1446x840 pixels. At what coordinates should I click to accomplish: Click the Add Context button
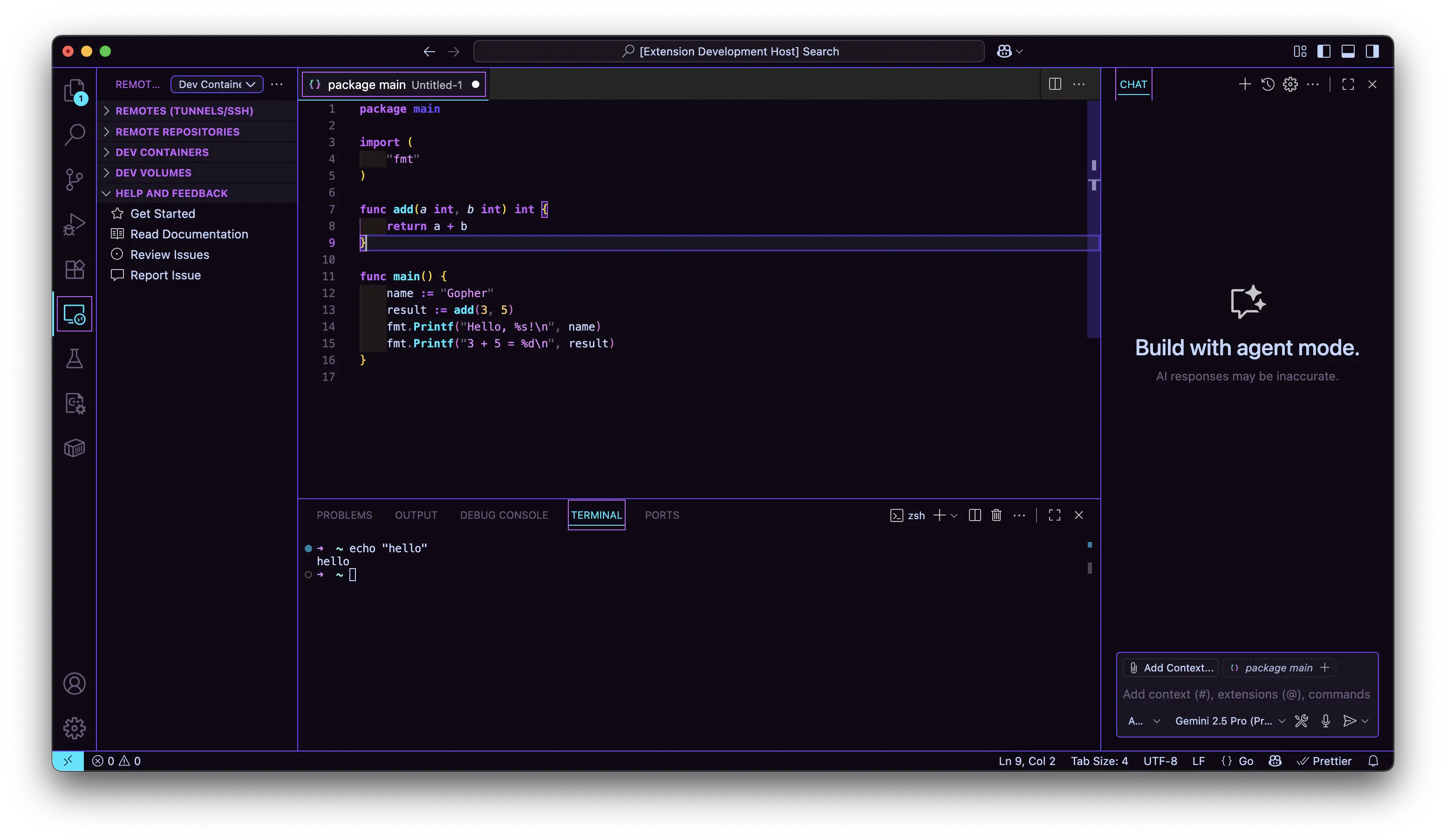pyautogui.click(x=1171, y=667)
